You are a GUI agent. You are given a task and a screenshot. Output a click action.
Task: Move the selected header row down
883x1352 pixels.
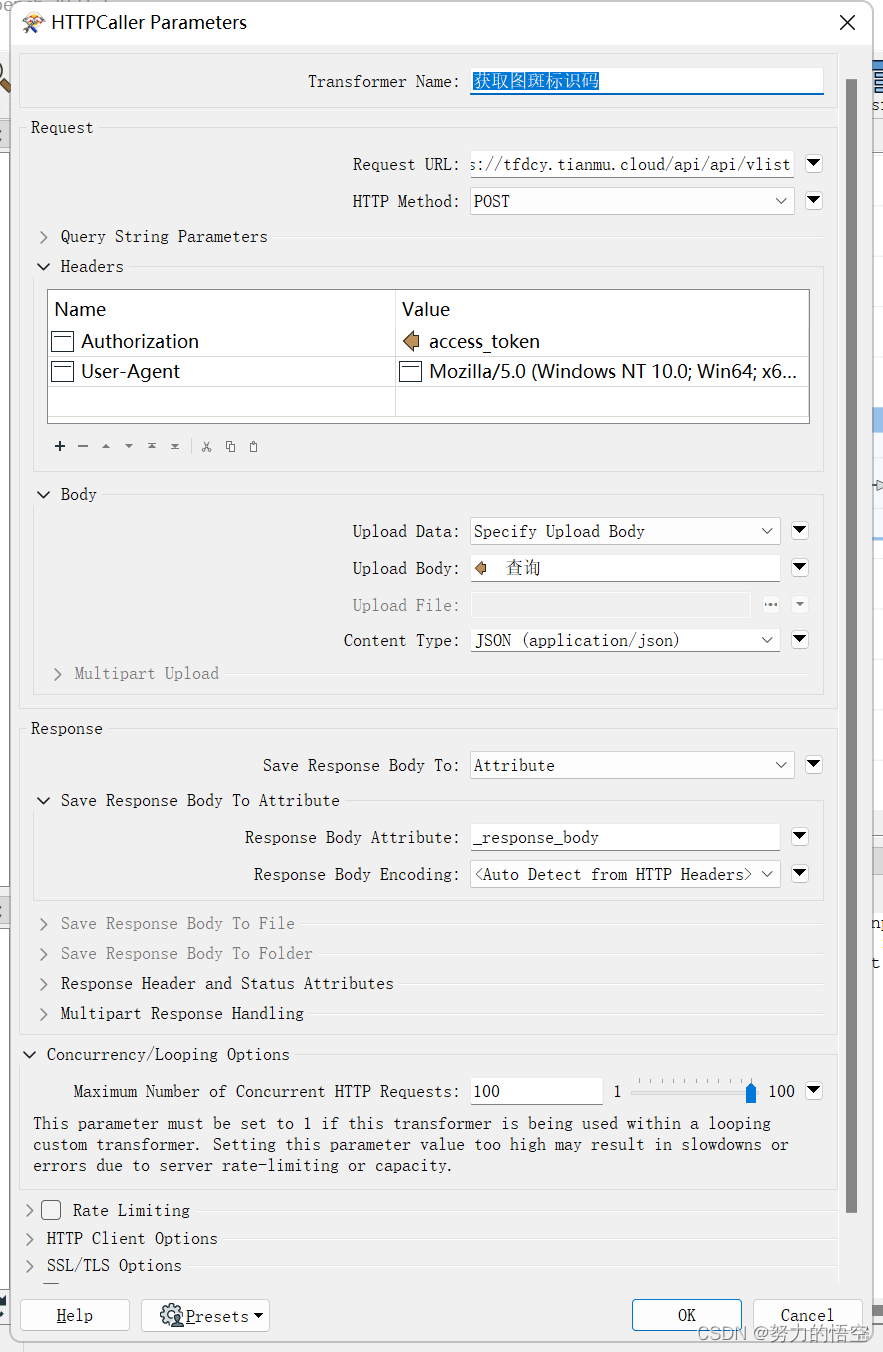coord(129,446)
